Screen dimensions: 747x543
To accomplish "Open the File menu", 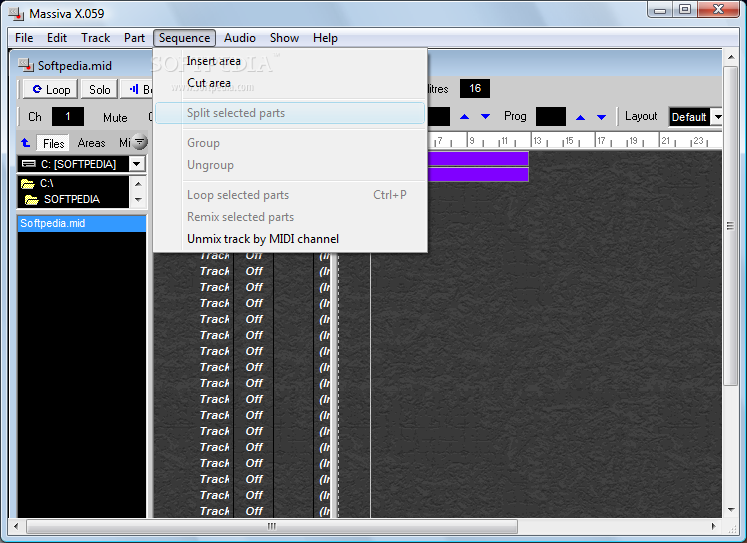I will (24, 38).
